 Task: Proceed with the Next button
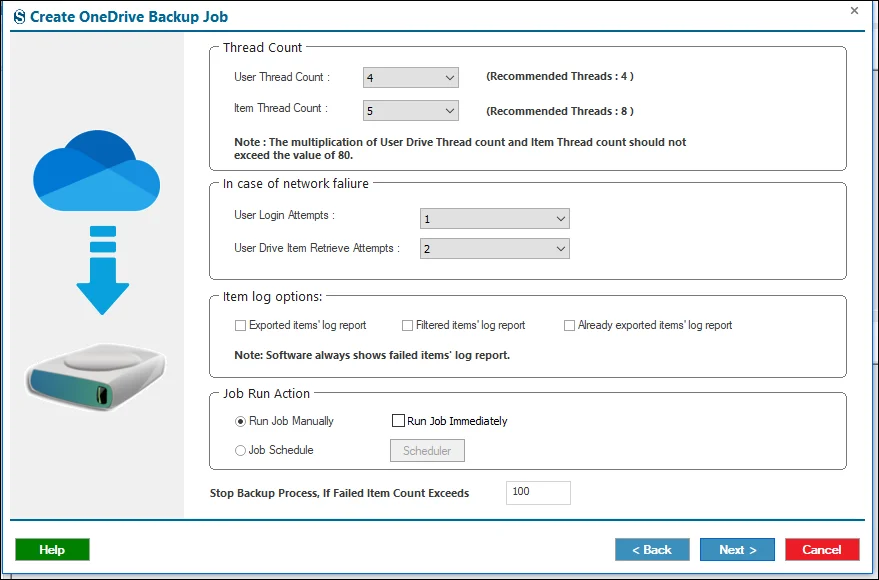[x=737, y=550]
